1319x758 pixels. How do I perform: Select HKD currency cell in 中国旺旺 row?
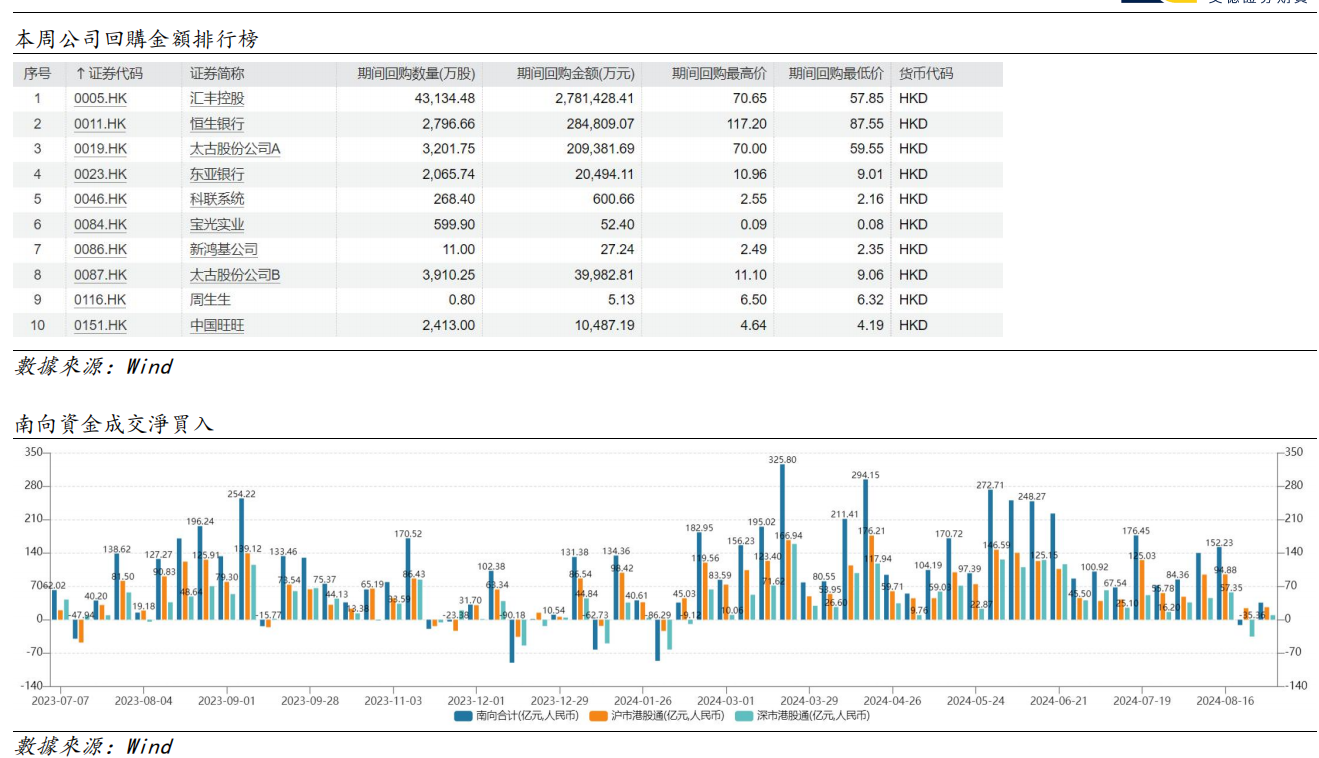(x=913, y=325)
